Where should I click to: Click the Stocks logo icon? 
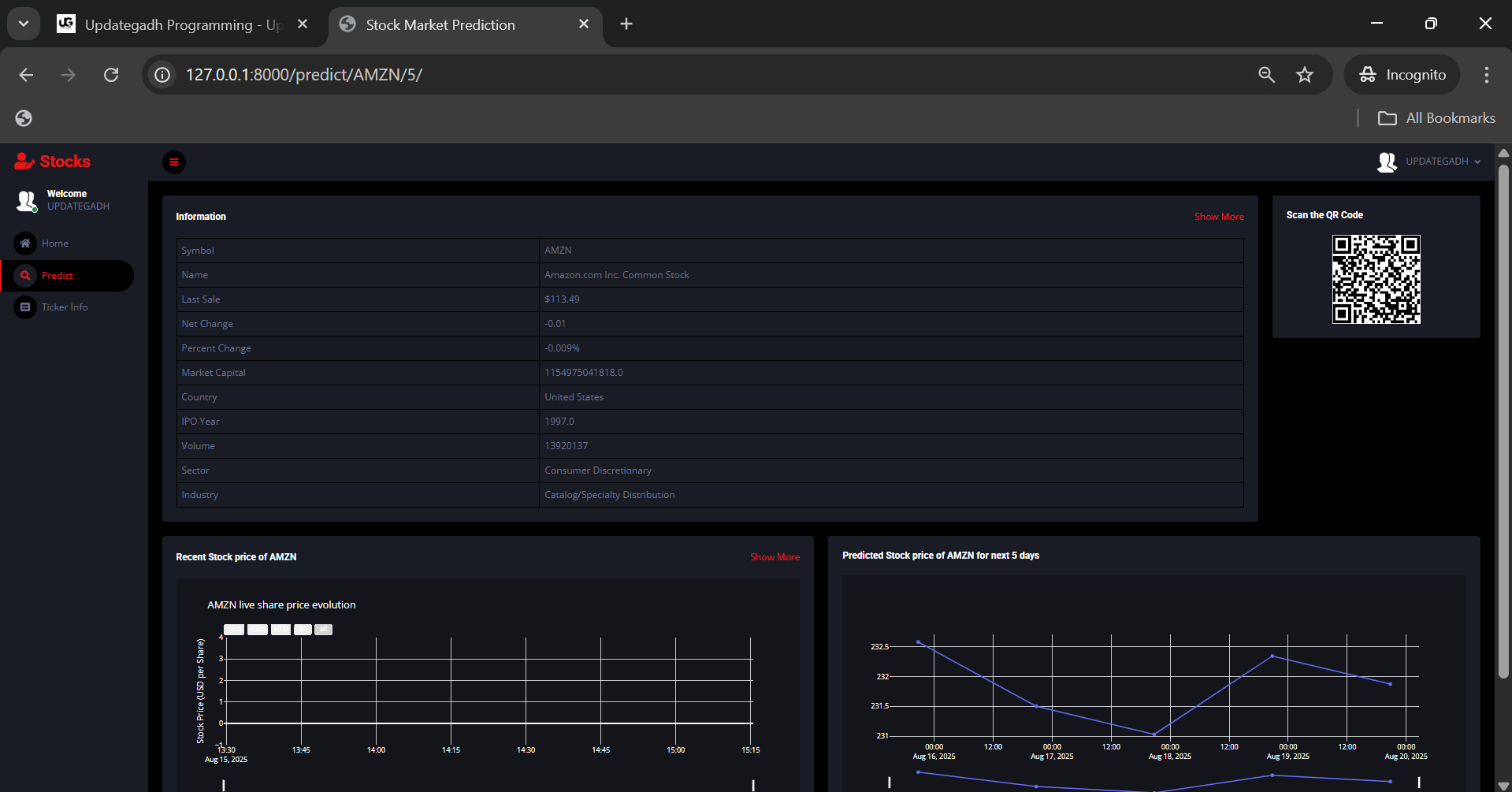coord(24,162)
